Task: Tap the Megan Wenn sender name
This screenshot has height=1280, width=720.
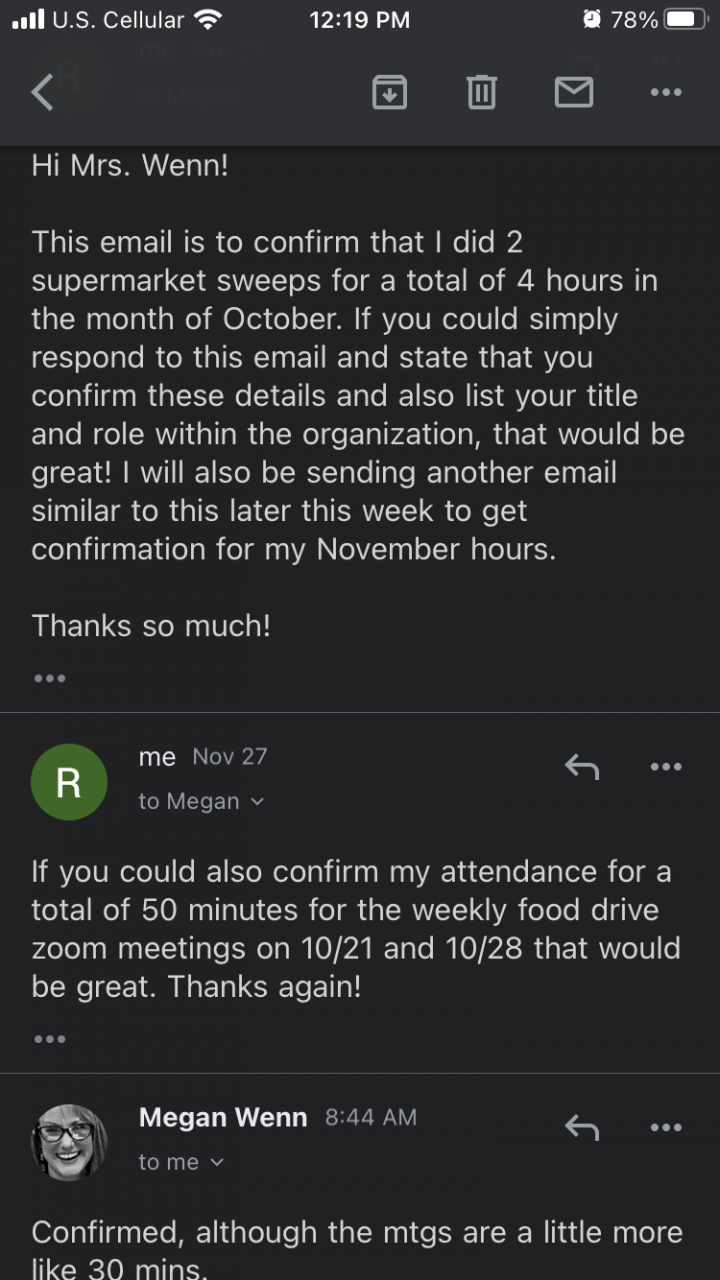Action: click(223, 1117)
